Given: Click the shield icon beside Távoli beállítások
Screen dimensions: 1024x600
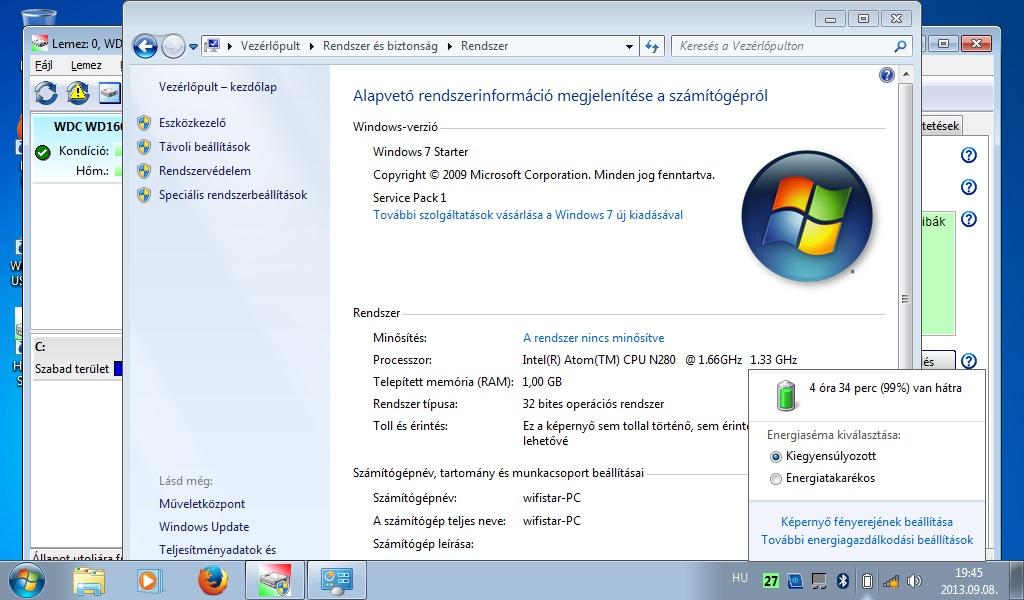Looking at the screenshot, I should tap(144, 147).
